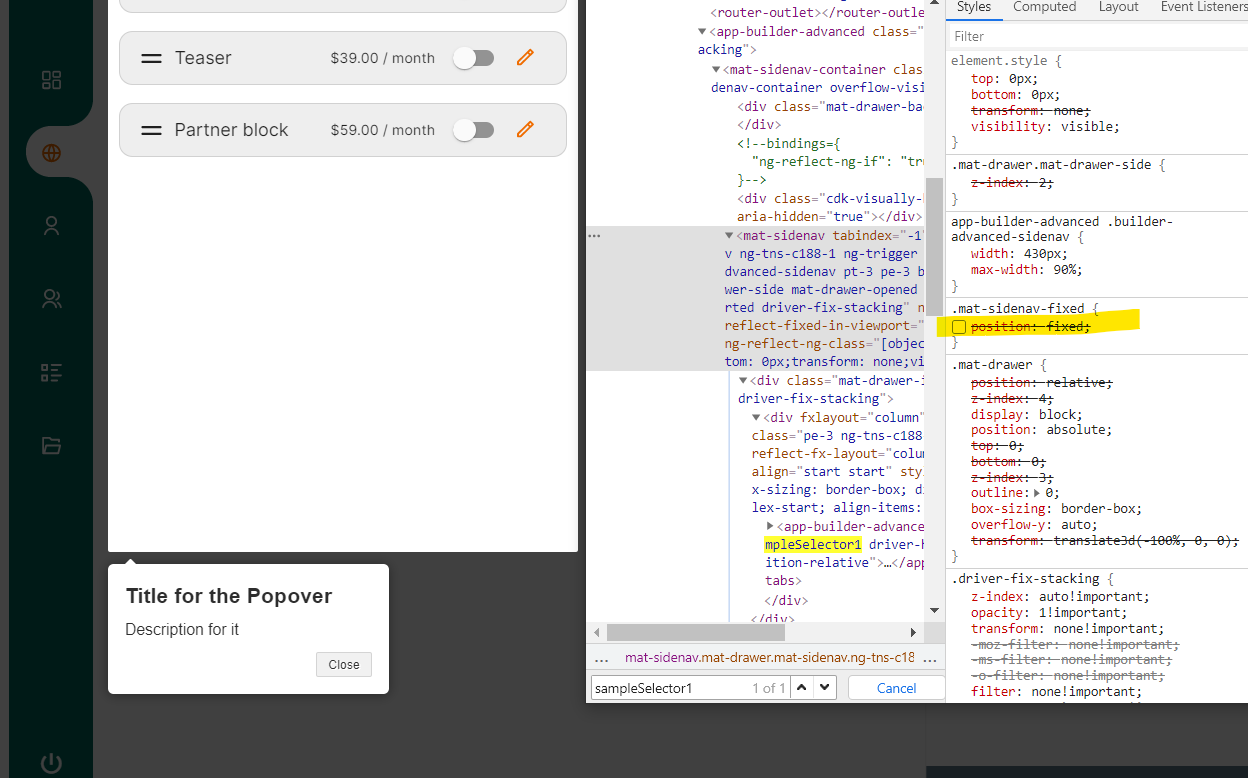Edit the Partner block via pencil icon

[x=525, y=130]
